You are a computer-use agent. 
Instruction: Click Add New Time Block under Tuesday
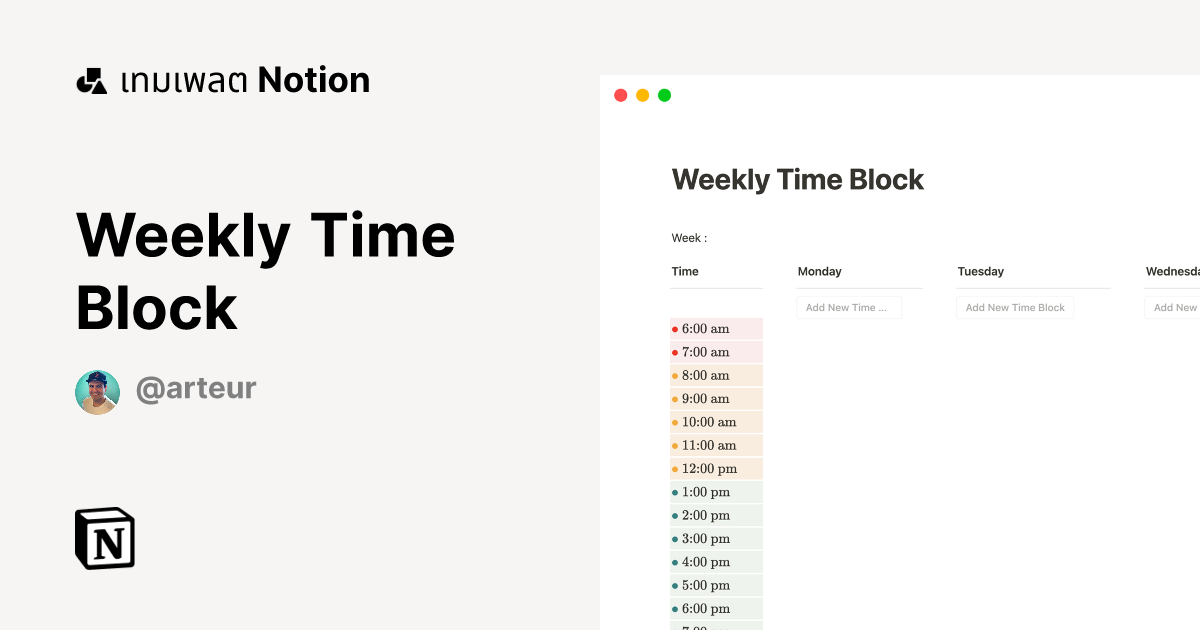click(1015, 307)
